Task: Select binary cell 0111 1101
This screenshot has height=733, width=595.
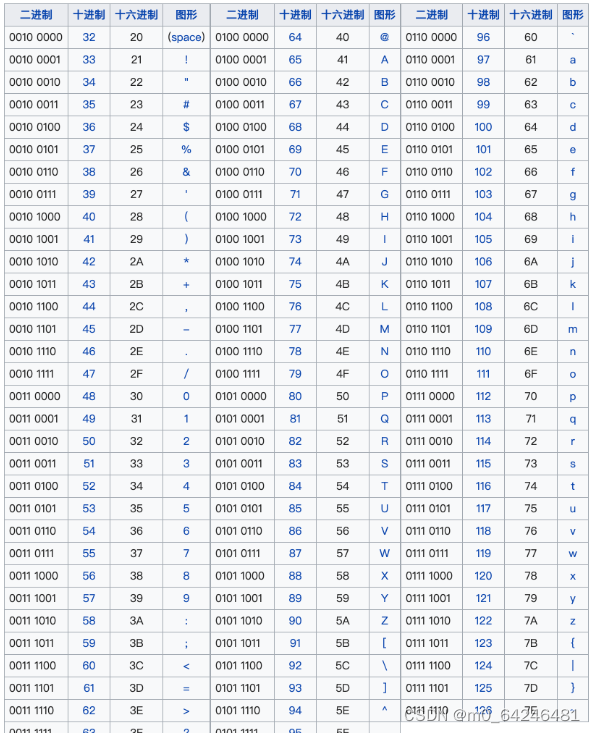Action: click(427, 688)
